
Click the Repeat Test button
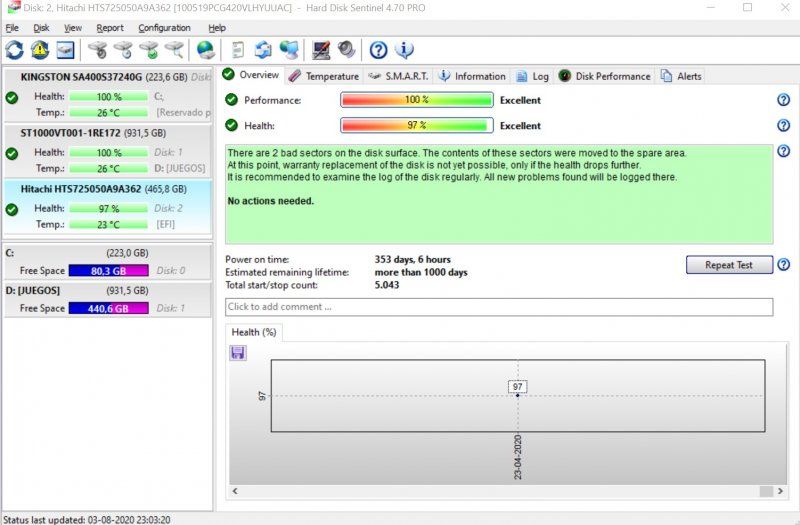pos(729,265)
